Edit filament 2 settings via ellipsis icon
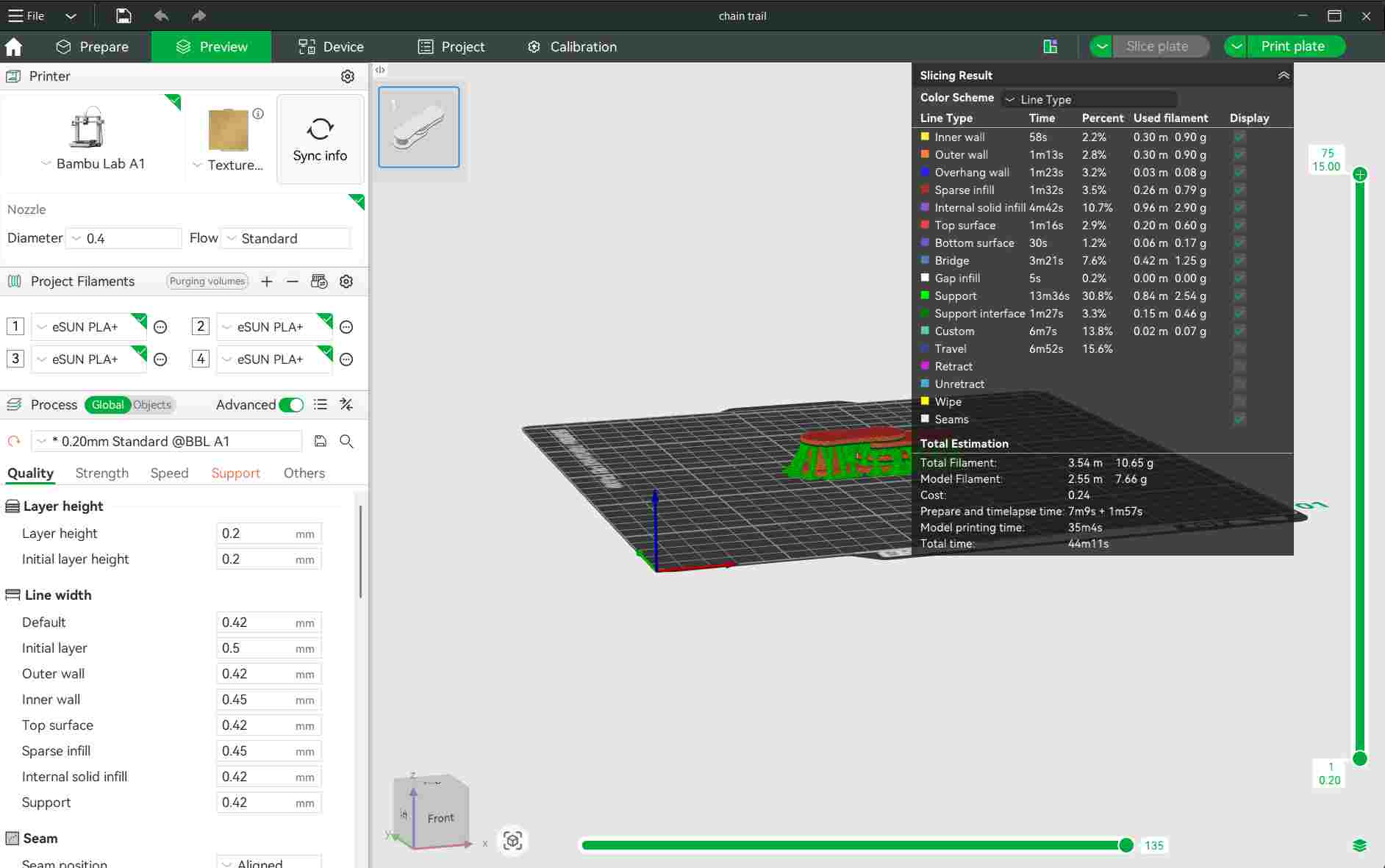 coord(346,327)
